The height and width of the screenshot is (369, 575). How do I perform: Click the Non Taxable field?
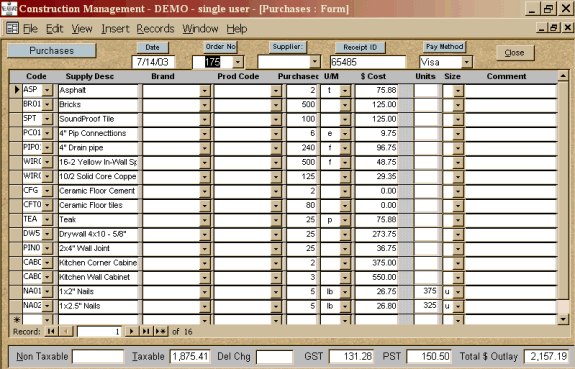pos(98,357)
